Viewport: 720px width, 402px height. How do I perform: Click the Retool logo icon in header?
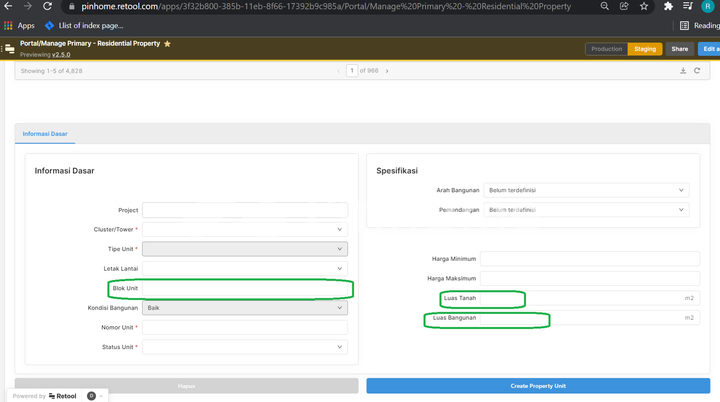coord(9,49)
